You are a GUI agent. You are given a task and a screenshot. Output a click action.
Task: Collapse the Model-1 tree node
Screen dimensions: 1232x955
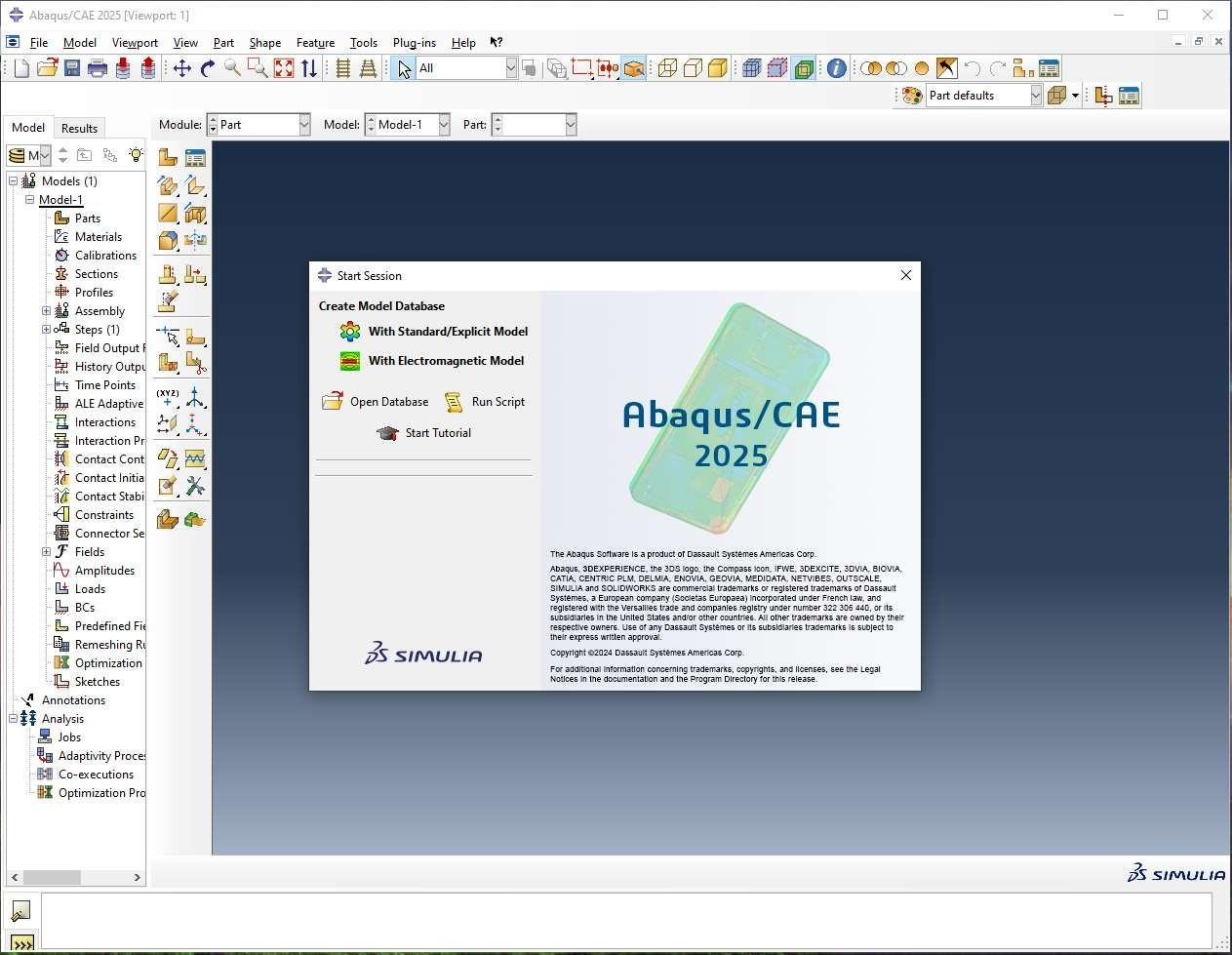(x=29, y=200)
